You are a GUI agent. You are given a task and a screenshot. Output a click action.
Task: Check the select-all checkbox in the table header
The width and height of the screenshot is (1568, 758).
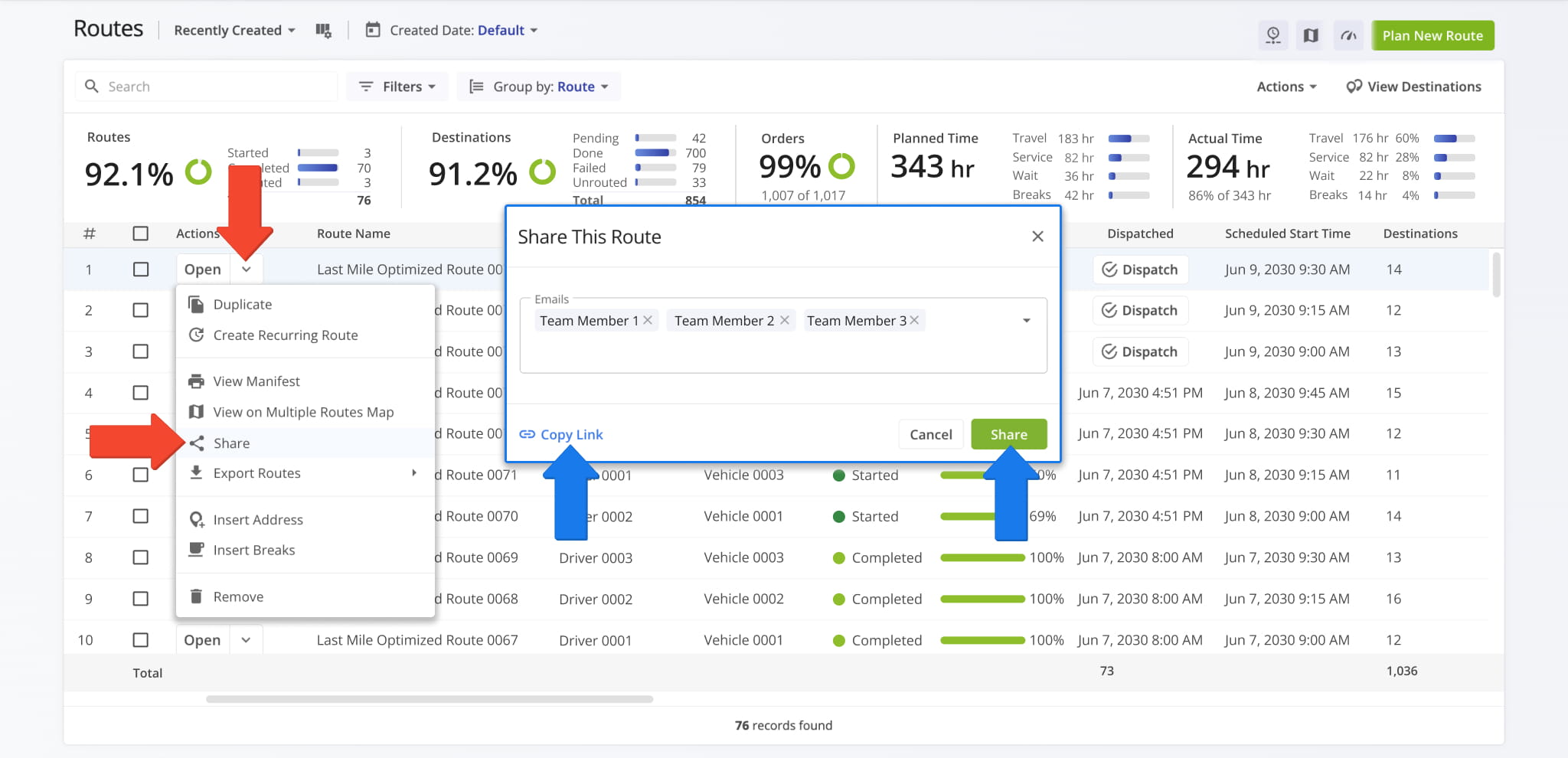pos(141,234)
